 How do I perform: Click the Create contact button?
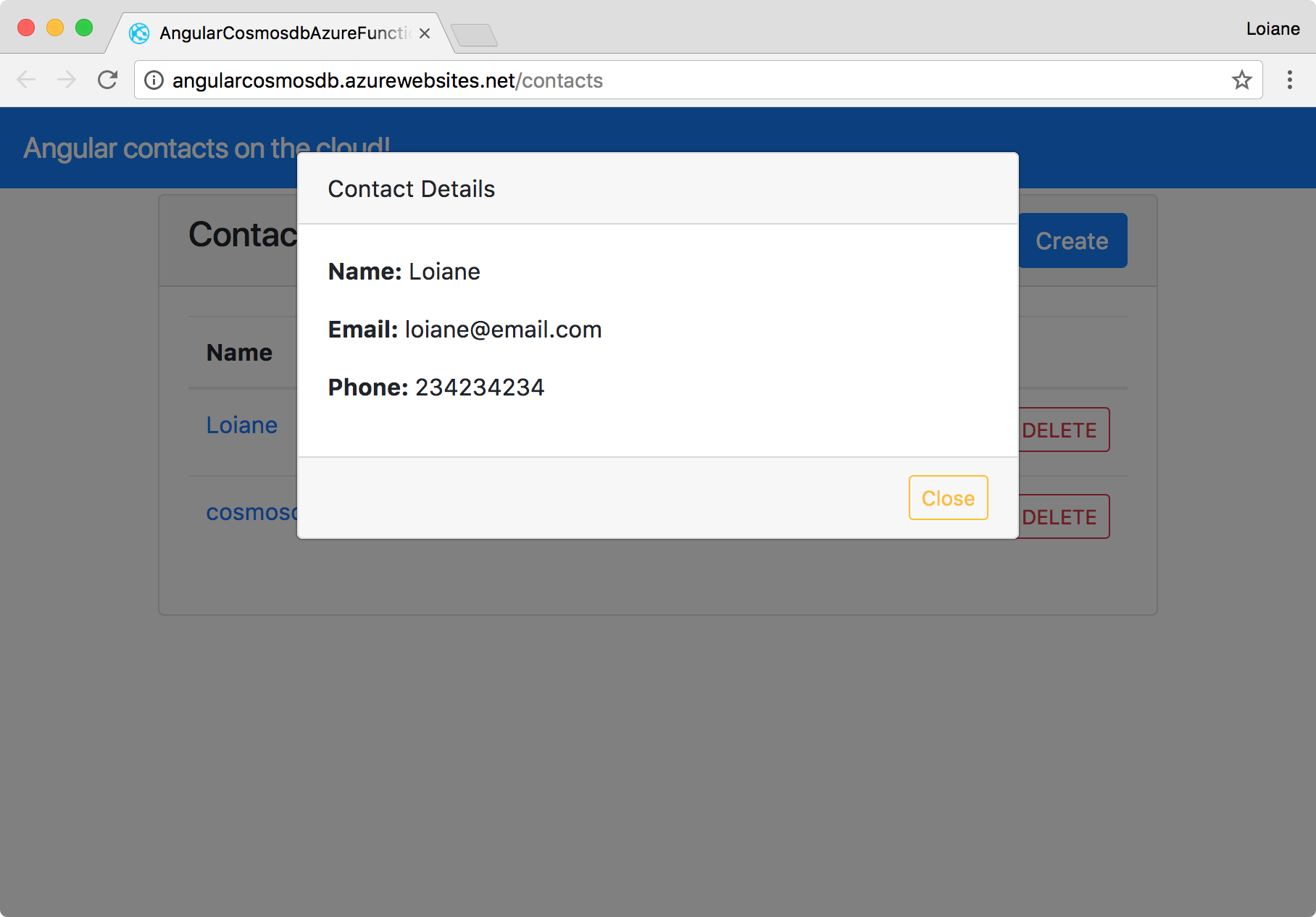(1072, 240)
